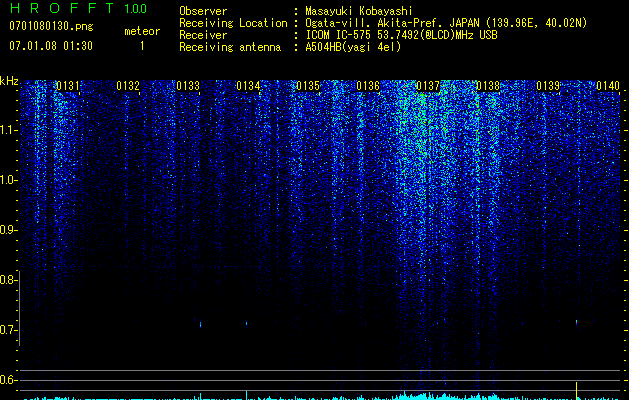This screenshot has height=400, width=629.
Task: Click the 'Receiving Location' label
Action: (233, 23)
